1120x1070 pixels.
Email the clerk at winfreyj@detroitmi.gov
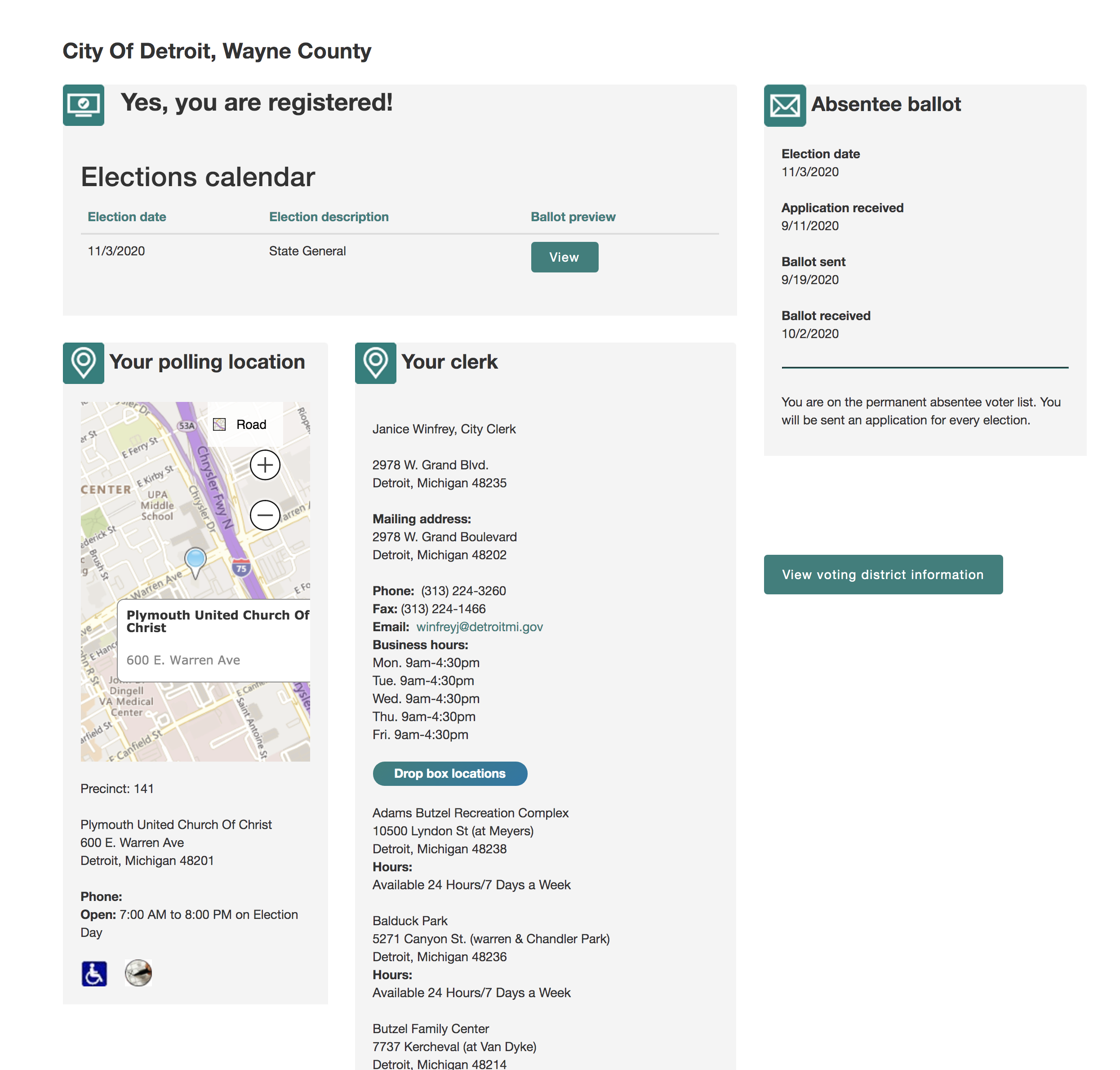point(479,627)
